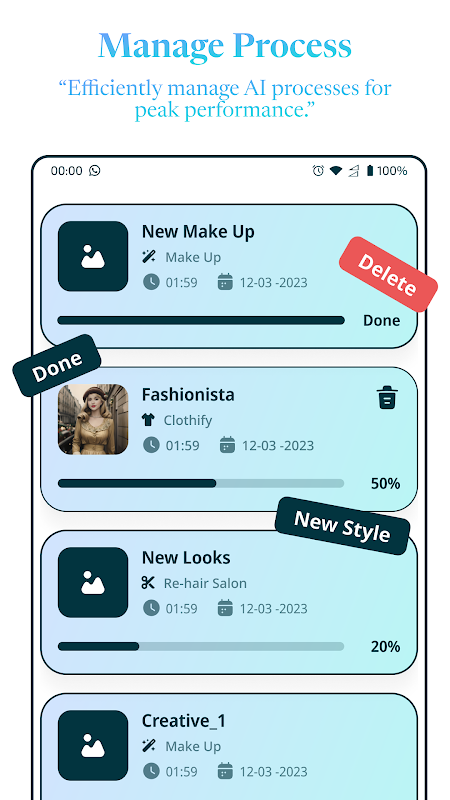The image size is (450, 800).
Task: Tap the red Delete label
Action: (388, 274)
